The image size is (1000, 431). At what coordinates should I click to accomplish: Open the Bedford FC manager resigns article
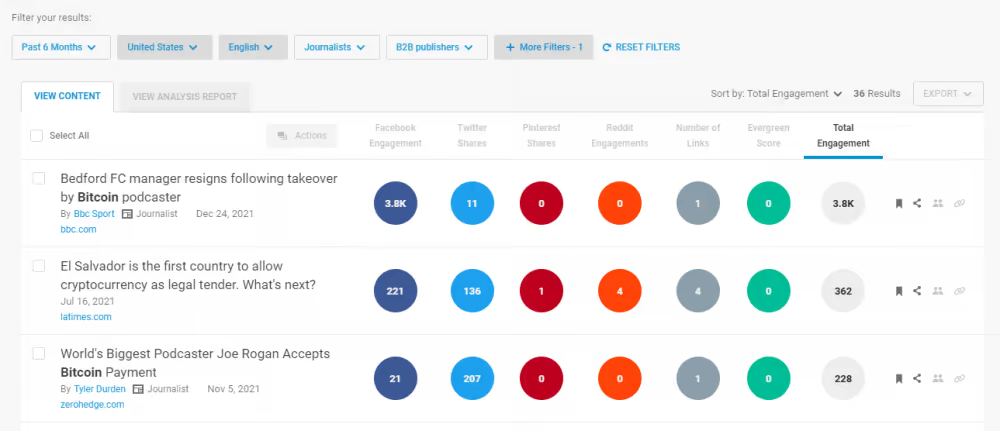coord(199,187)
